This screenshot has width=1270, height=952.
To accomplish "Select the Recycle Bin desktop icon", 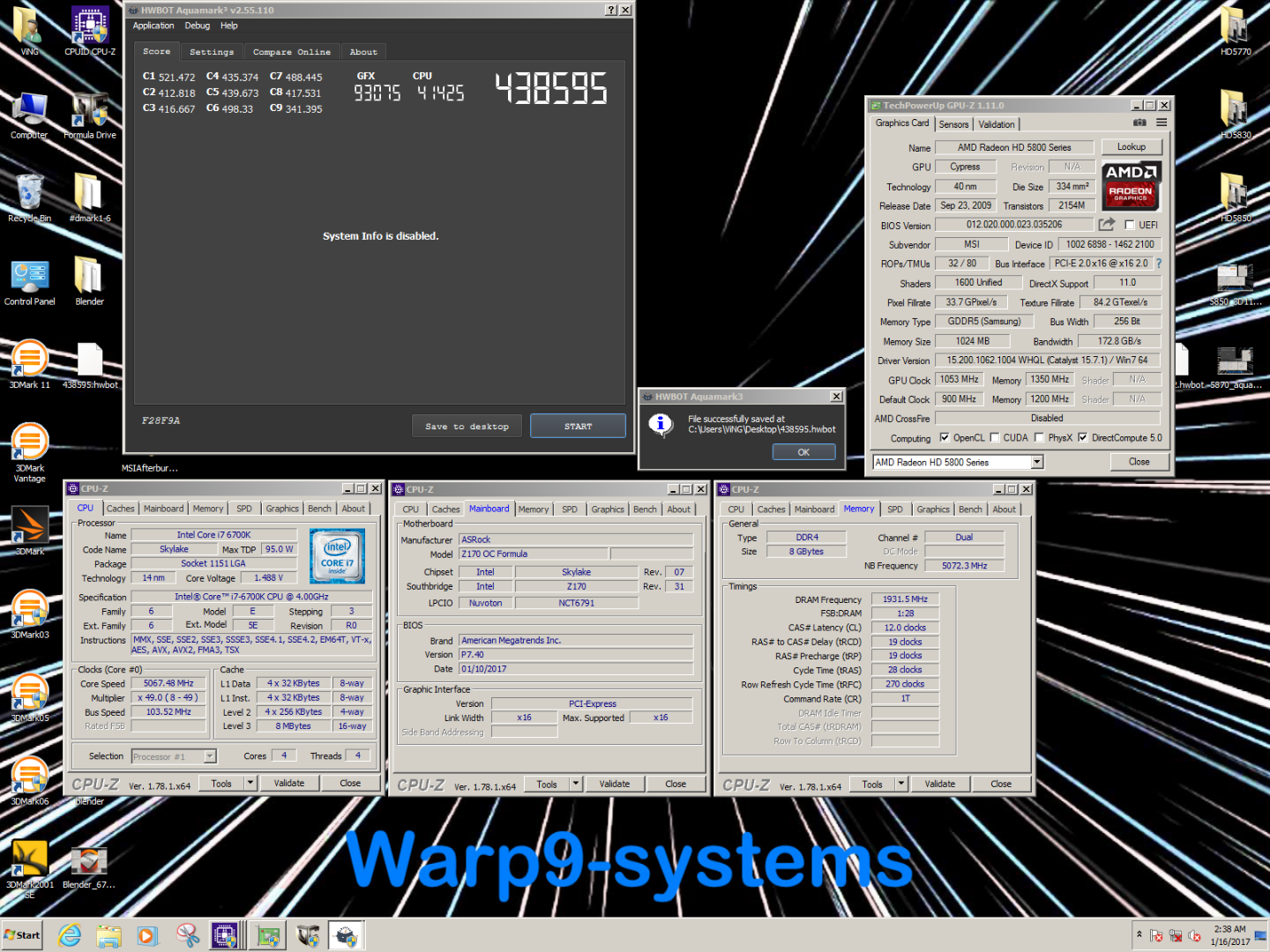I will (29, 198).
